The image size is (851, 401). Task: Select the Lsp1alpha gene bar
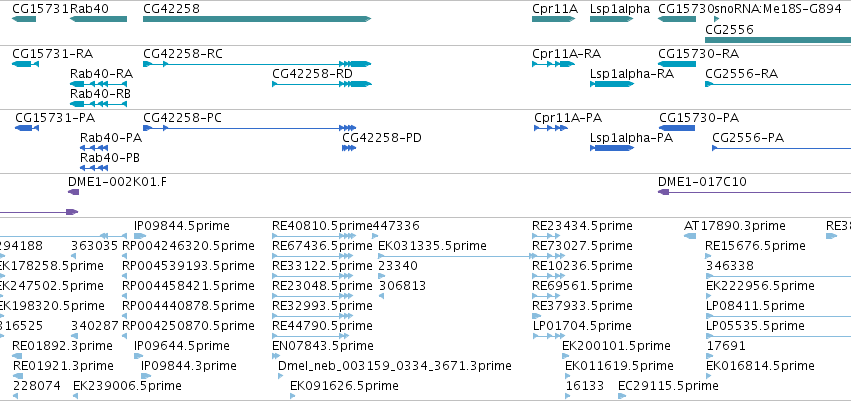click(612, 19)
